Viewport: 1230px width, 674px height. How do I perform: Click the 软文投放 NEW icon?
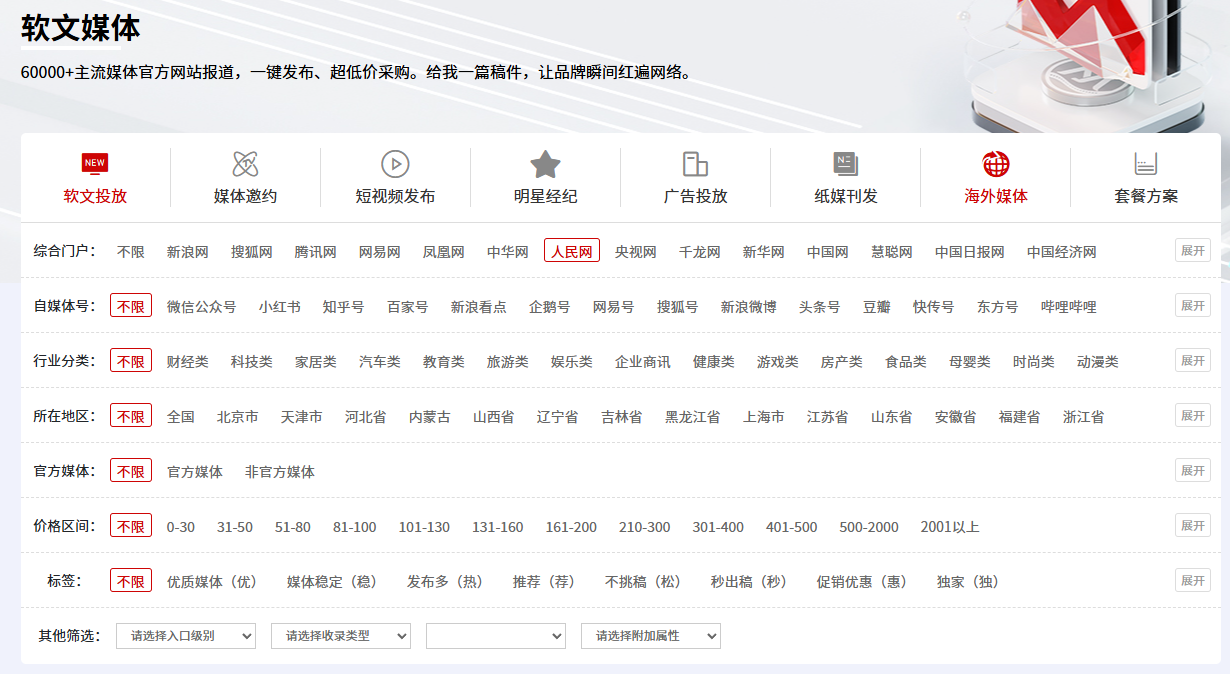pos(95,163)
